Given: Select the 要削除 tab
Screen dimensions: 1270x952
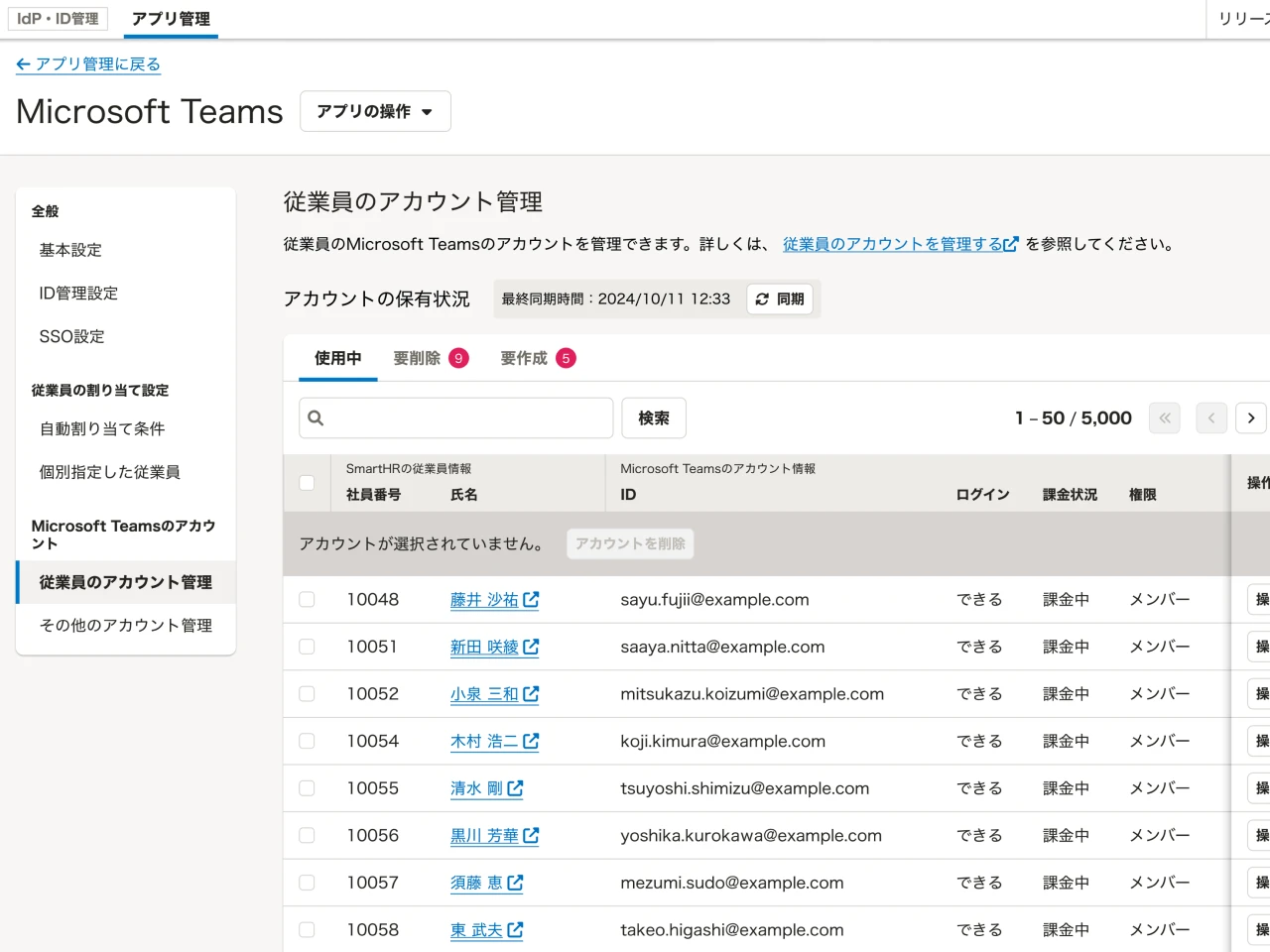Looking at the screenshot, I should tap(431, 358).
